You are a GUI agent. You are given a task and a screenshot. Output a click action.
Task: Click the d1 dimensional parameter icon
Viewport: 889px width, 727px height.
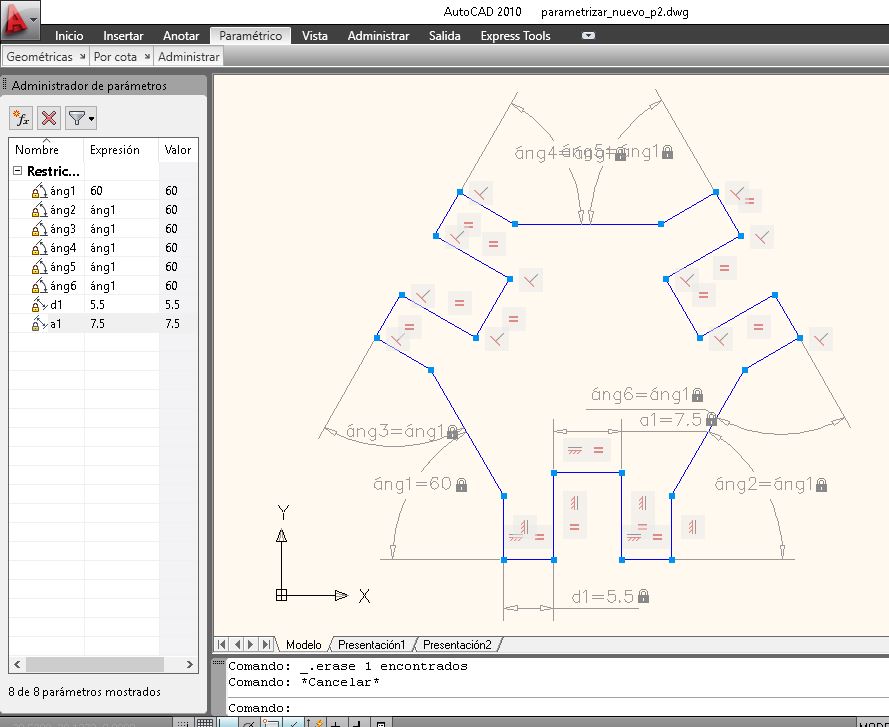39,305
